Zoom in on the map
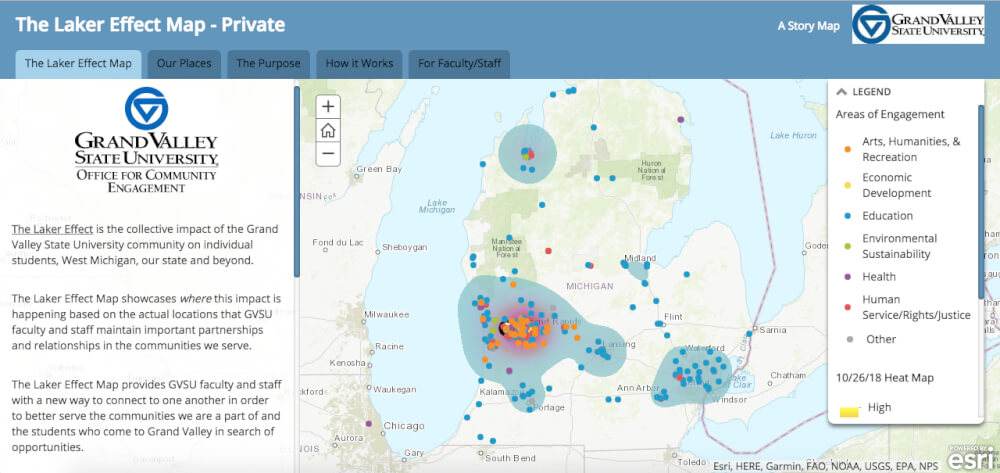Screen dimensions: 1000x473 pos(328,107)
